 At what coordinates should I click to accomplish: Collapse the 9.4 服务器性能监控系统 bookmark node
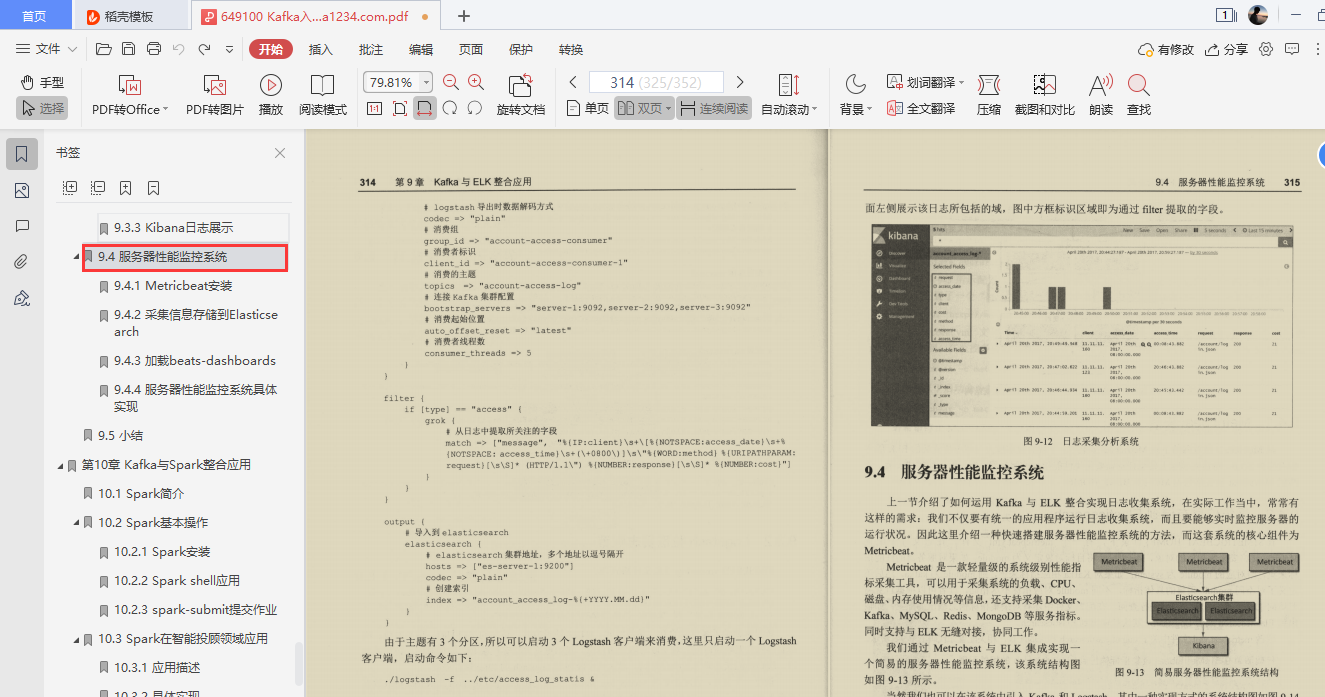(x=75, y=257)
